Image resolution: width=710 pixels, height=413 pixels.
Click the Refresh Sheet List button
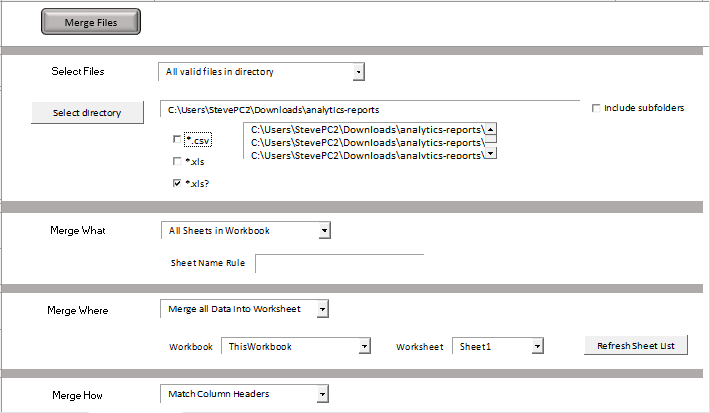tap(636, 346)
